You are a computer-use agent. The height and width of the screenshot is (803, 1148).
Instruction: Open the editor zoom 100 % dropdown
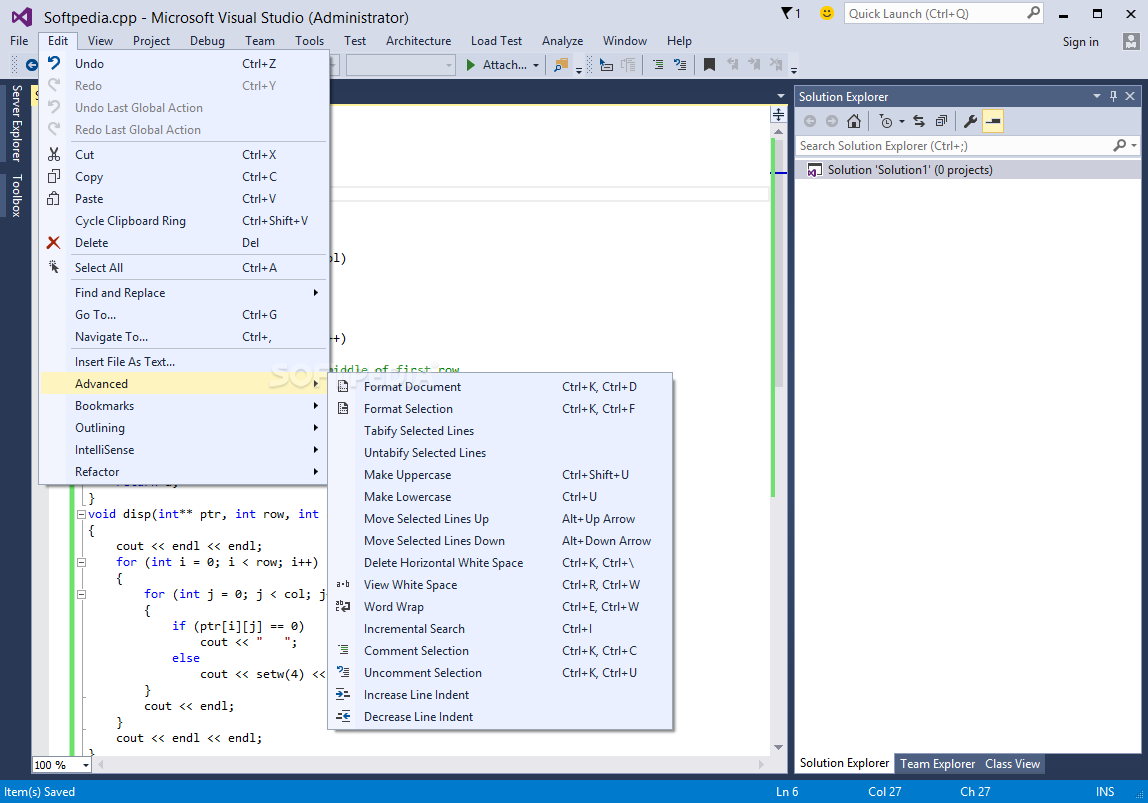click(86, 765)
